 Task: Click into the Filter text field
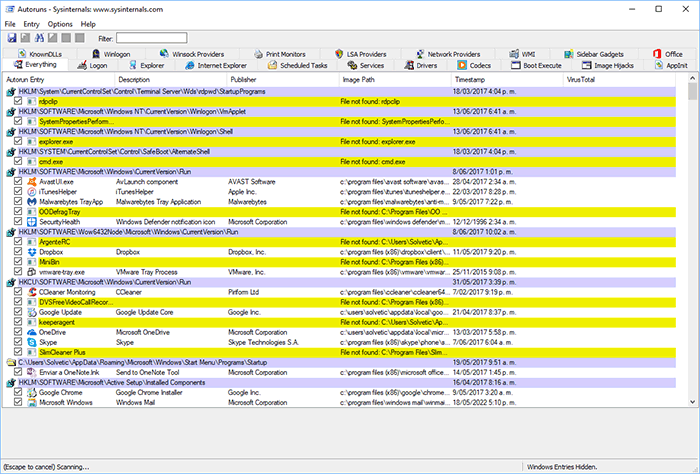click(150, 38)
